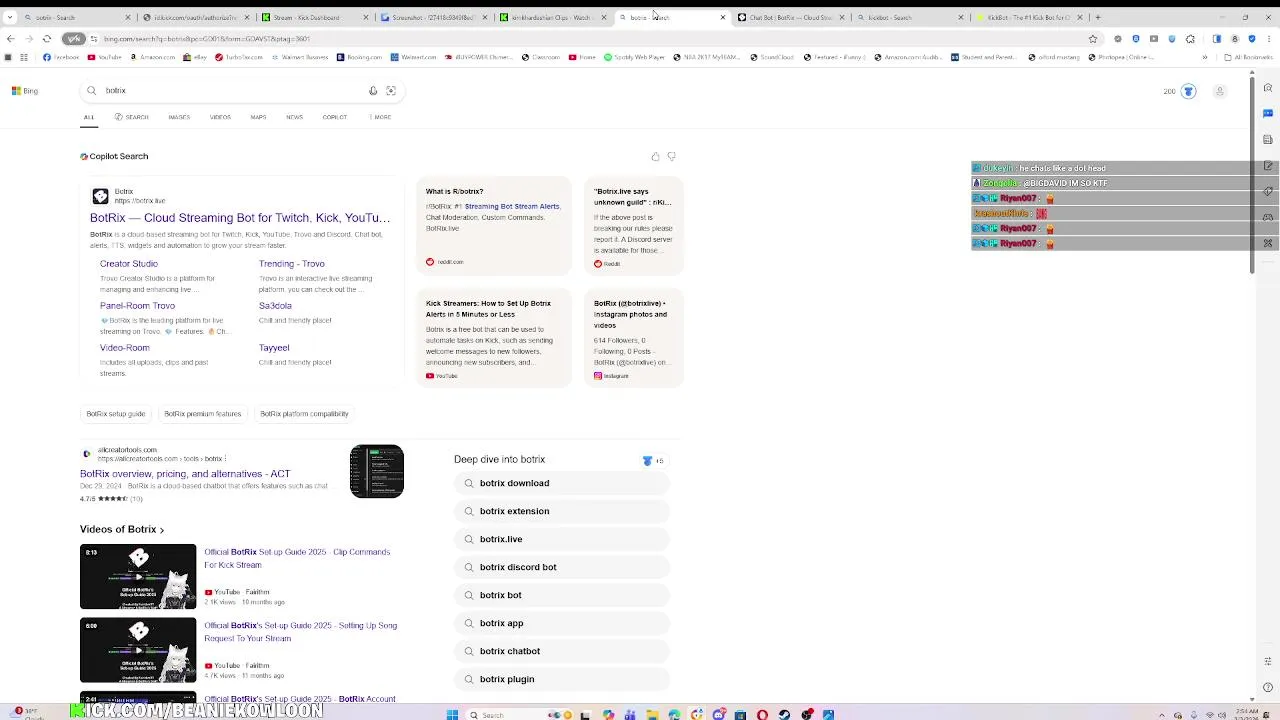
Task: Open sidebar compose note icon
Action: point(1268,165)
